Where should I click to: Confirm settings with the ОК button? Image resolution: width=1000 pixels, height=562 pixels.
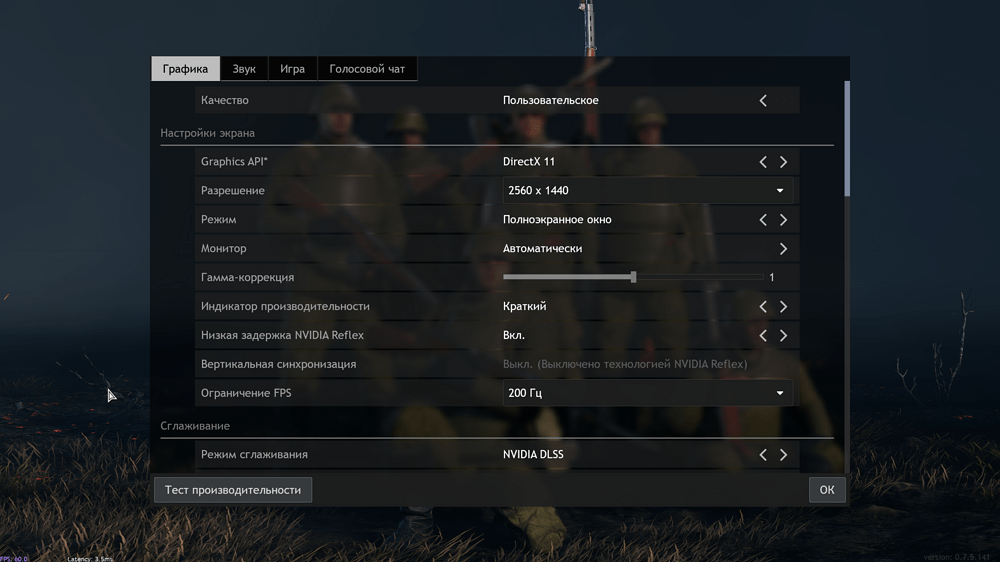coord(827,490)
